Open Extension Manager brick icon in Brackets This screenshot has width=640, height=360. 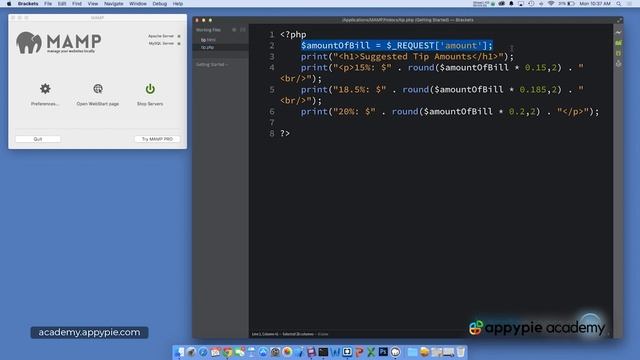click(x=619, y=43)
